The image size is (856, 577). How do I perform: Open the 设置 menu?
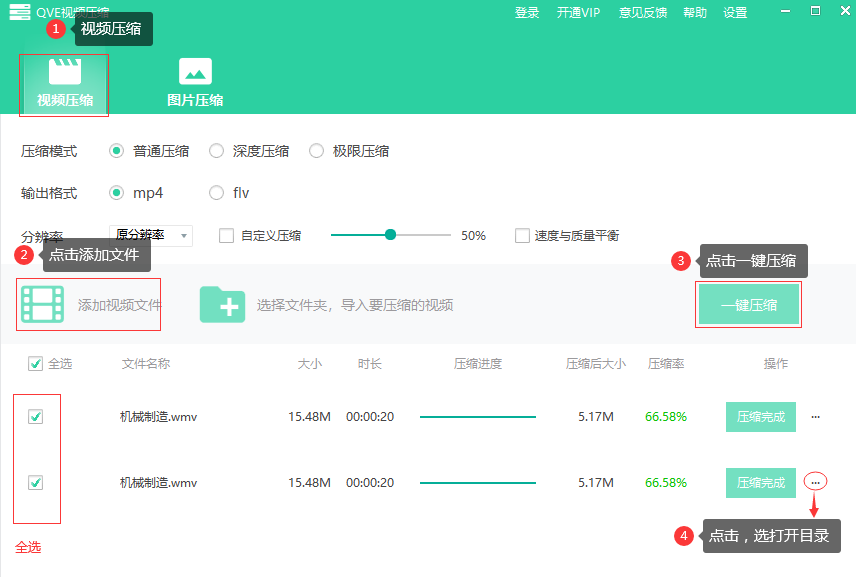[735, 13]
